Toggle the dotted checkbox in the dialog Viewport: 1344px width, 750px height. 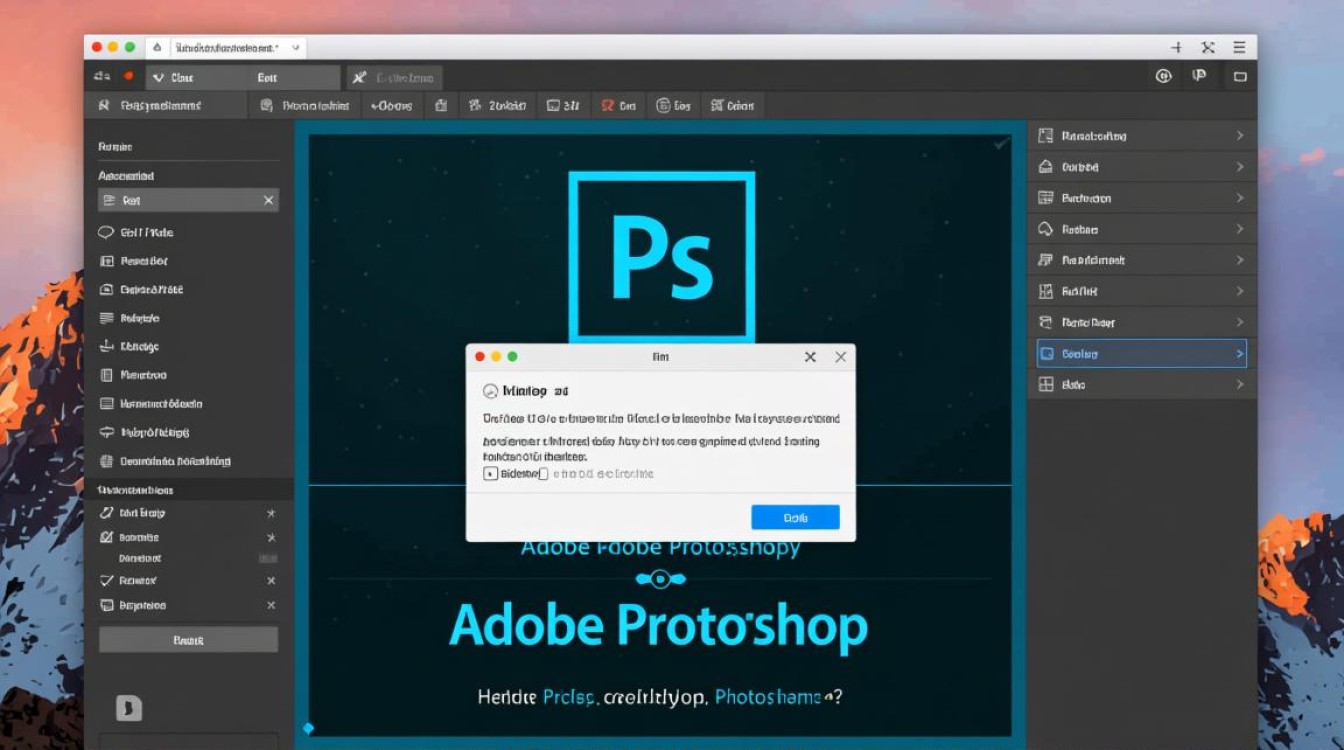click(490, 473)
